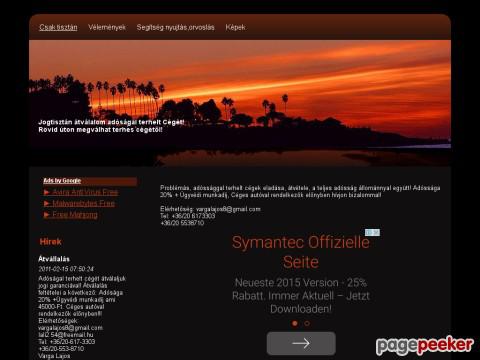Click the Hírek section heading
Screen dimensions: 480x360
(x=50, y=242)
